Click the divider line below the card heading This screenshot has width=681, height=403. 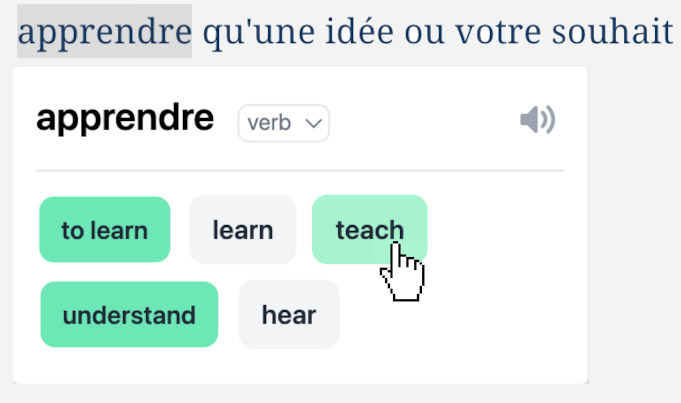pyautogui.click(x=300, y=171)
